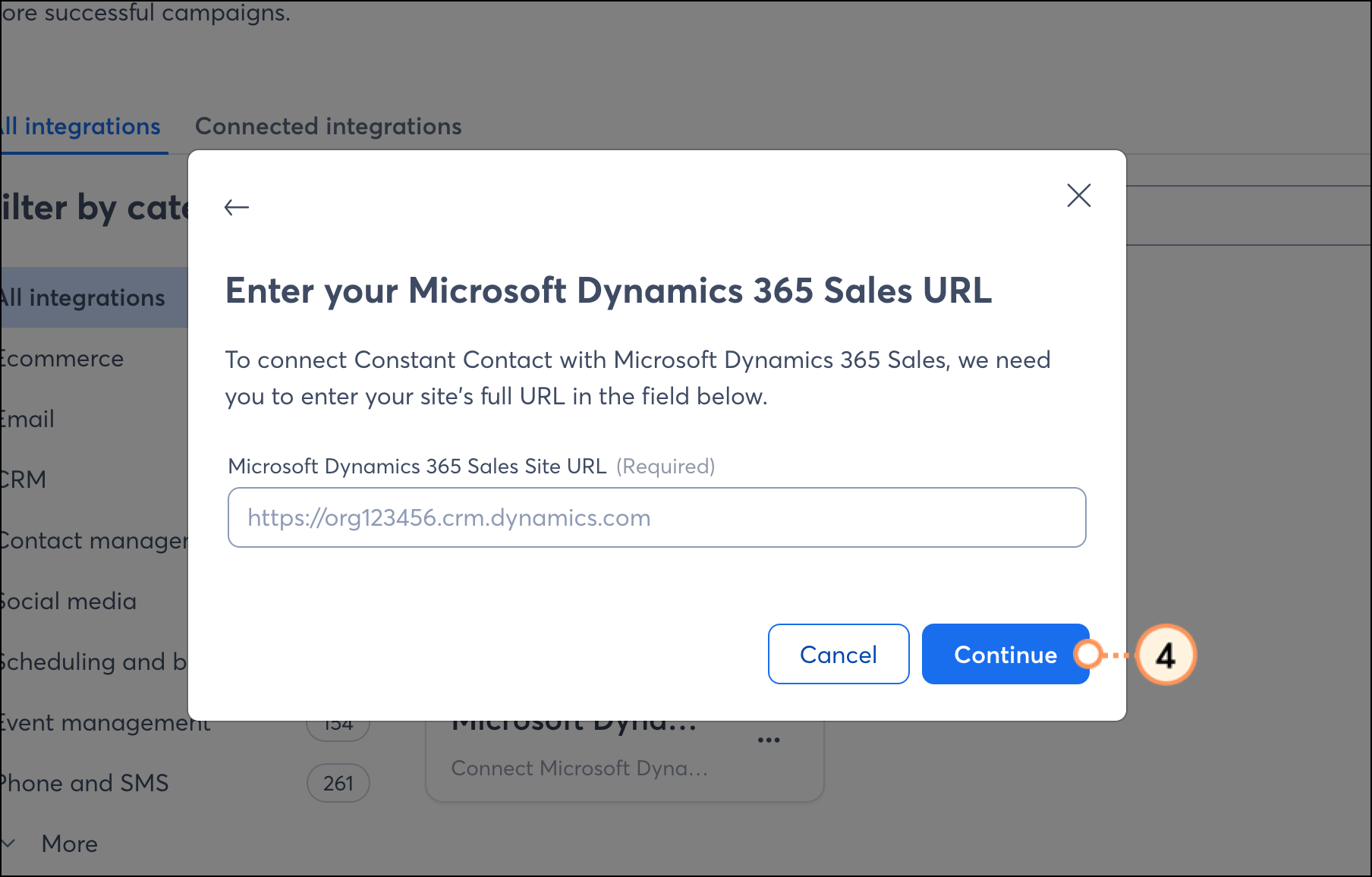Filter by Ecommerce category
This screenshot has height=877, width=1372.
[x=62, y=358]
